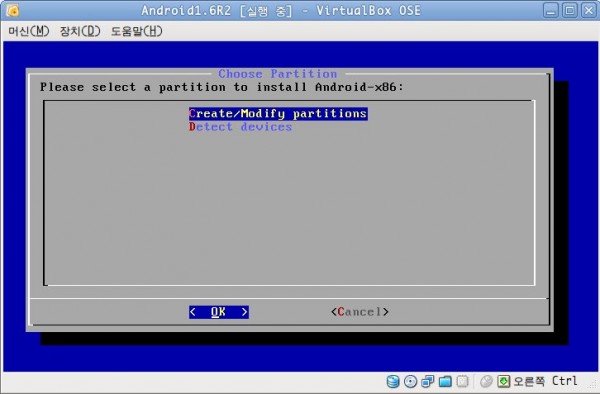
Task: Click the mouse integration status icon
Action: (486, 381)
